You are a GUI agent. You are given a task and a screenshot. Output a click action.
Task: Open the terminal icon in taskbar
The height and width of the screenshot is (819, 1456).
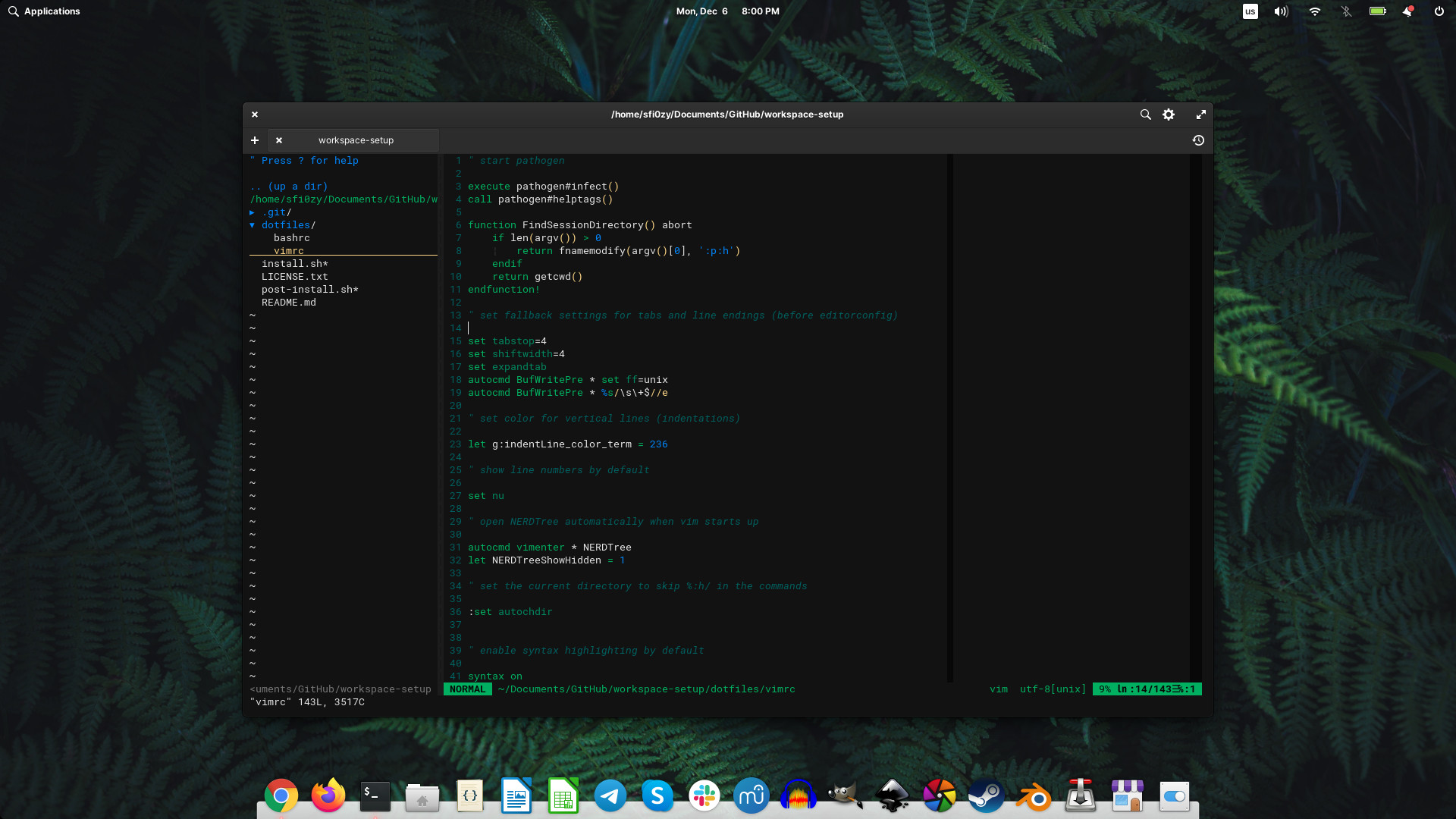pyautogui.click(x=374, y=795)
